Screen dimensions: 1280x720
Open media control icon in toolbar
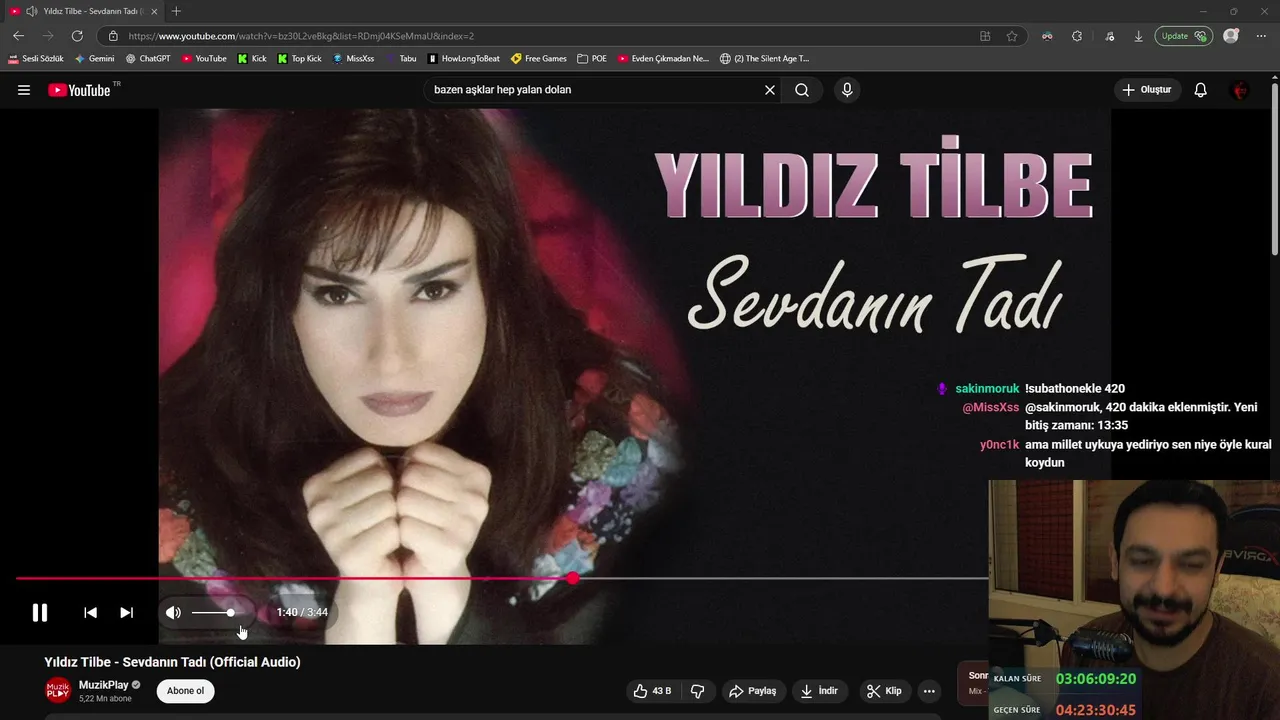(x=1110, y=36)
